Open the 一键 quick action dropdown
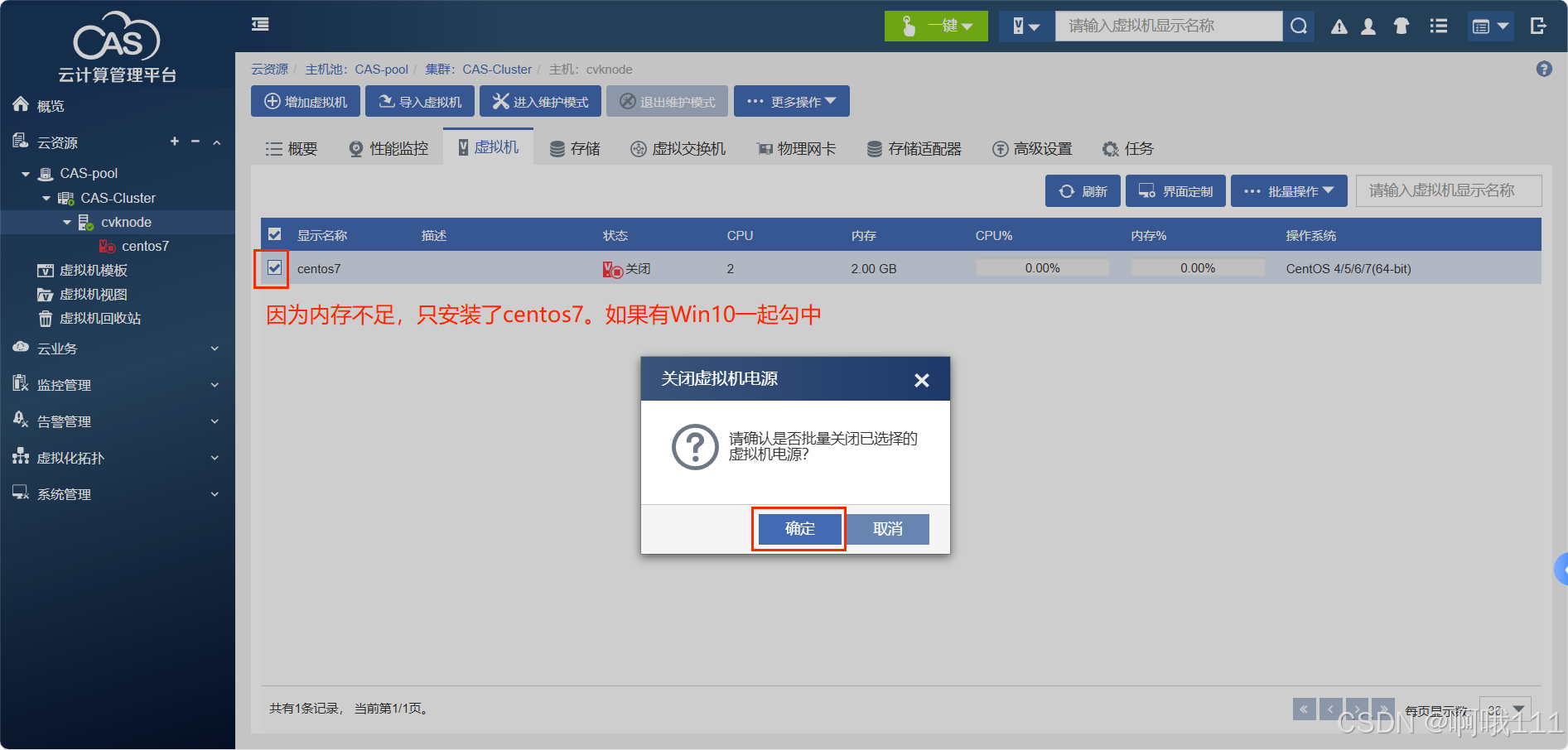This screenshot has height=750, width=1568. point(936,26)
